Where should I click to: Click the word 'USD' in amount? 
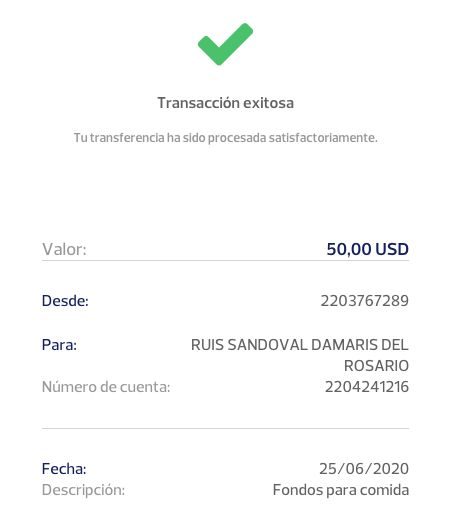tap(392, 249)
